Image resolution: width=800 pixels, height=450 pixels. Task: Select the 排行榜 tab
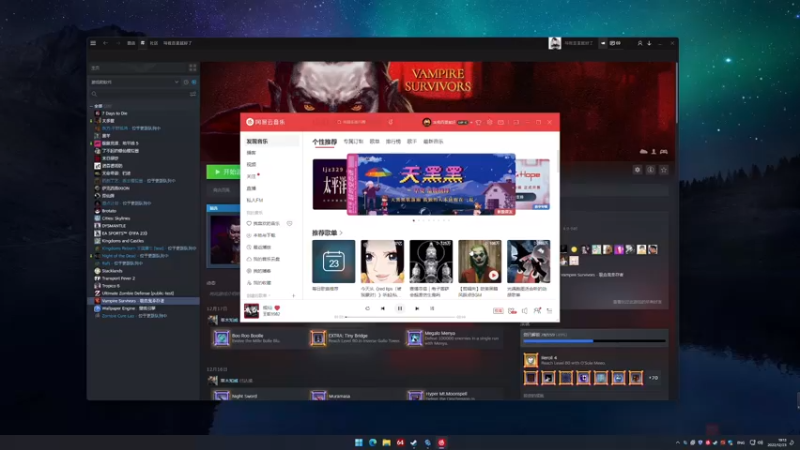point(393,141)
